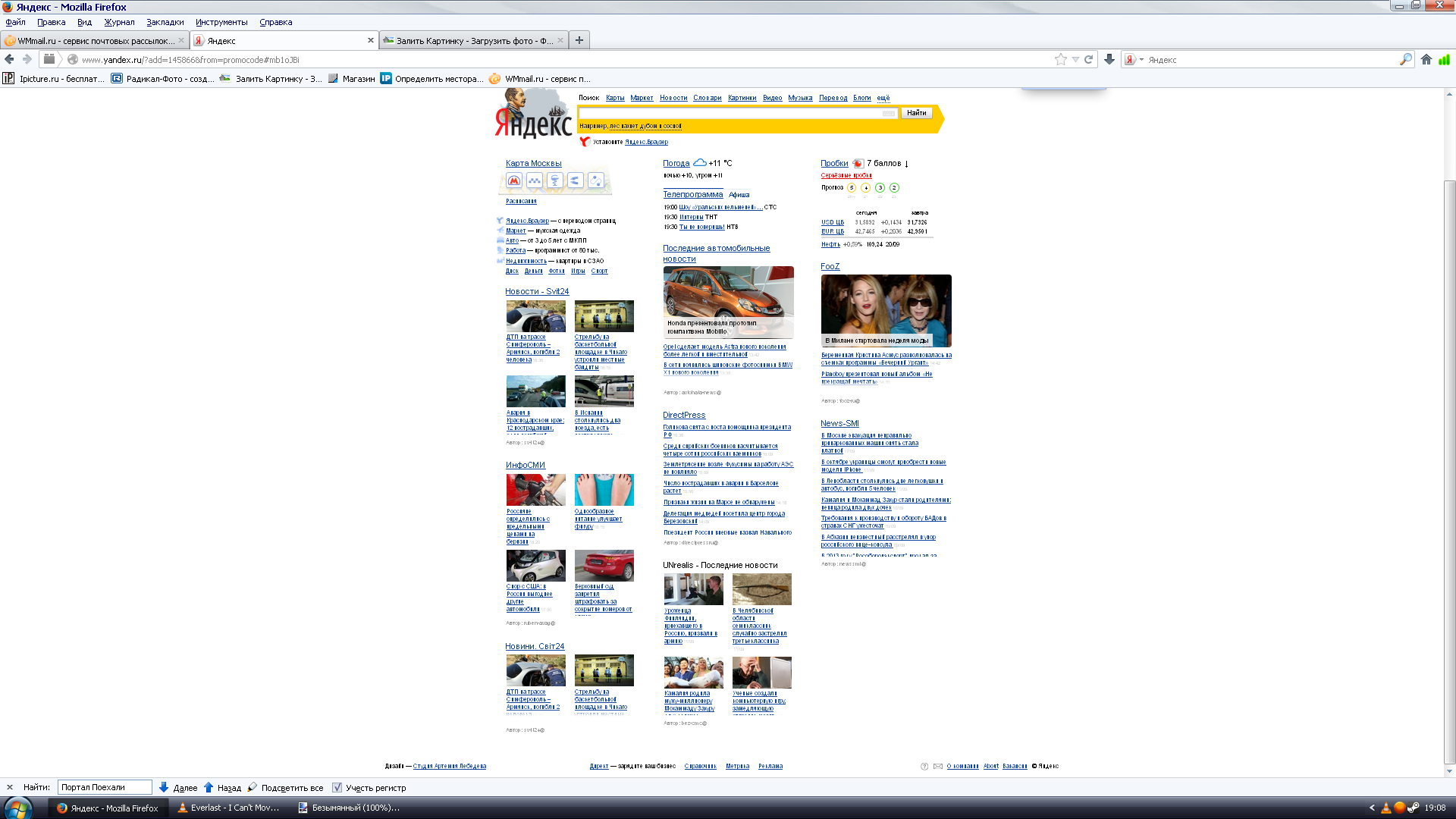The image size is (1456, 819).
Task: Go to the Firefox home page icon
Action: pos(1426,59)
